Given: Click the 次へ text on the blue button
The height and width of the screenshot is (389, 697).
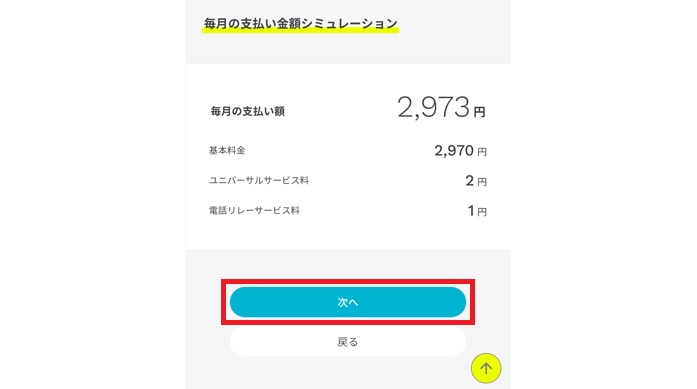Looking at the screenshot, I should click(x=348, y=302).
